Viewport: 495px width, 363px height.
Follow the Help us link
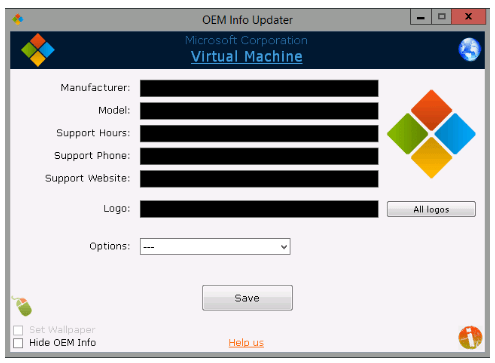click(x=246, y=343)
